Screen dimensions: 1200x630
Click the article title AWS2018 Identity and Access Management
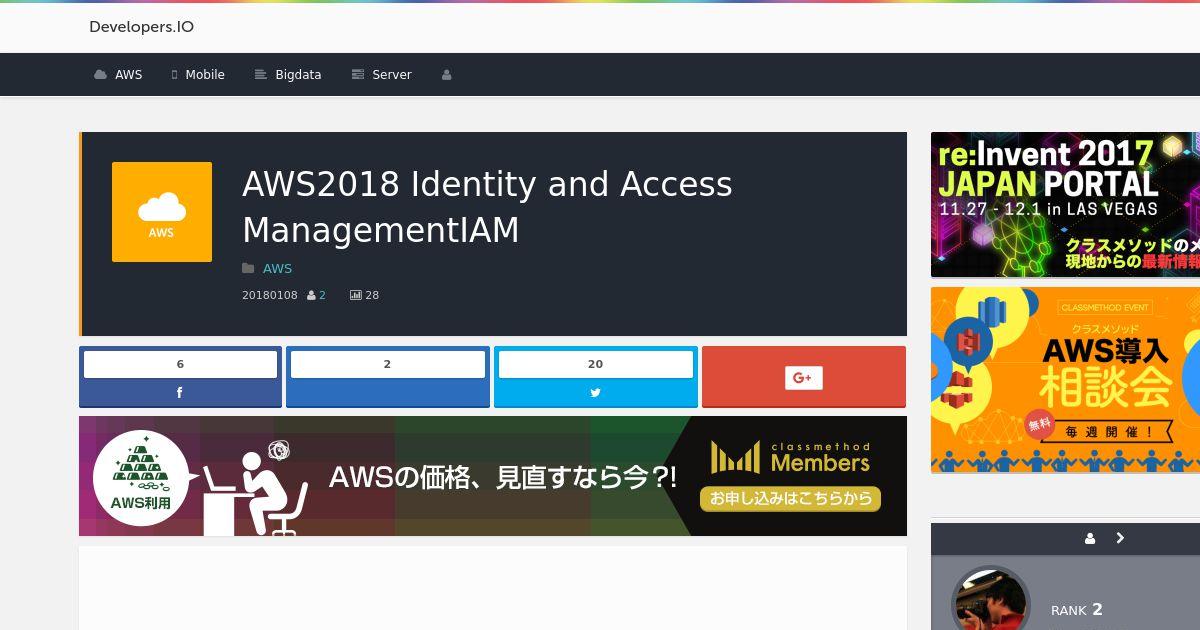pyautogui.click(x=487, y=207)
